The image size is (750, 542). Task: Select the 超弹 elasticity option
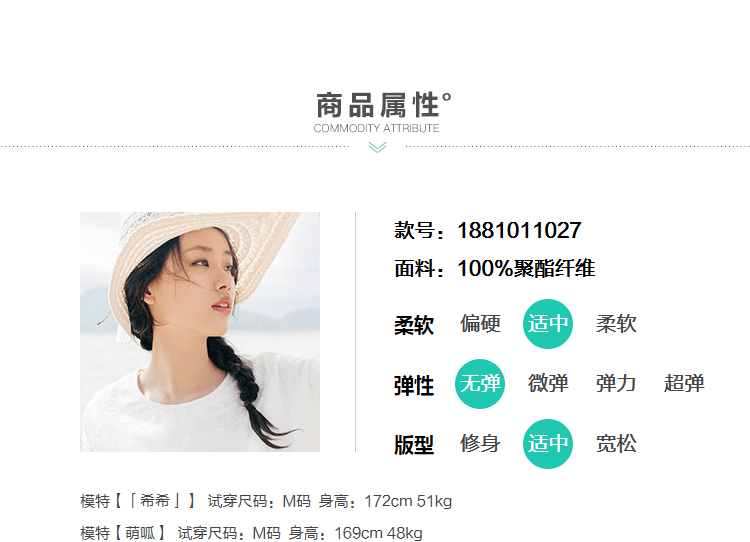[684, 384]
